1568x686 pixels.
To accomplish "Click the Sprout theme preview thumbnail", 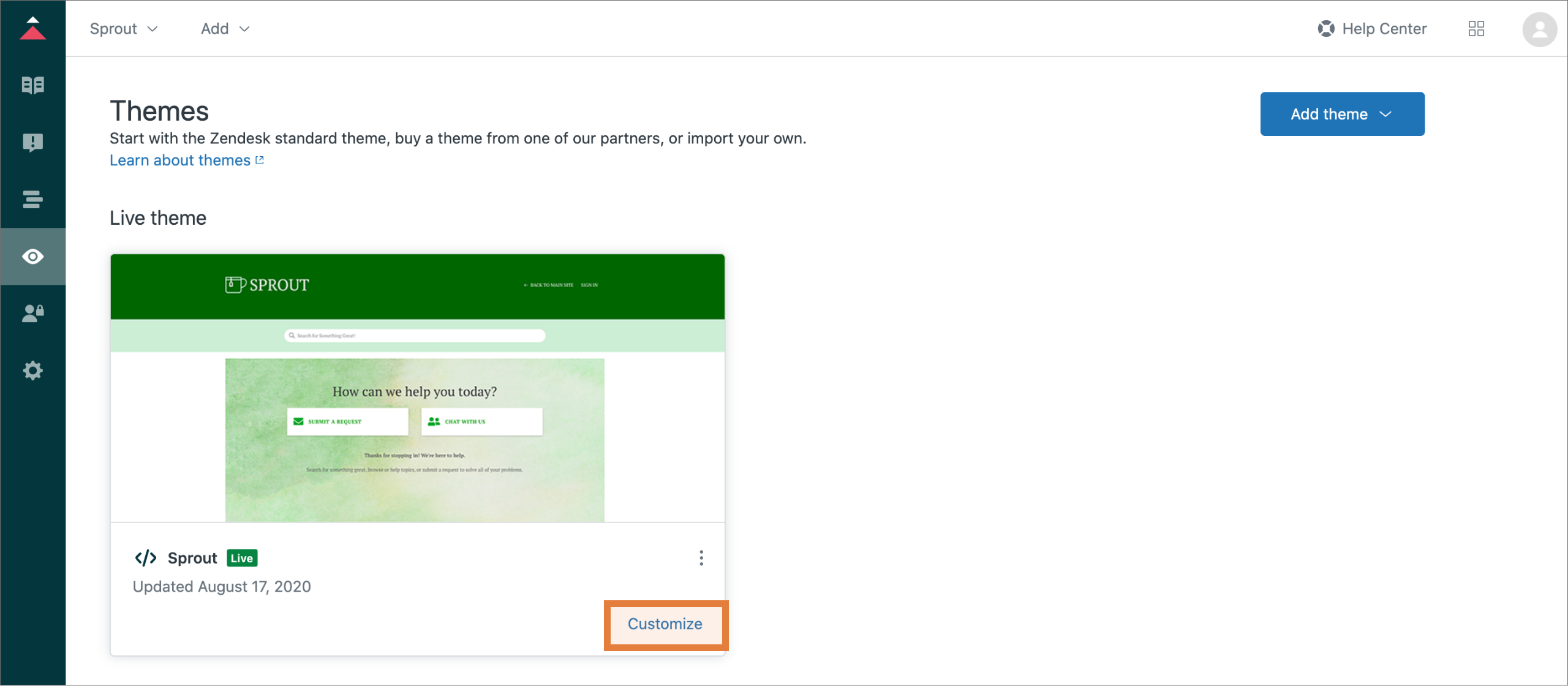I will [417, 388].
